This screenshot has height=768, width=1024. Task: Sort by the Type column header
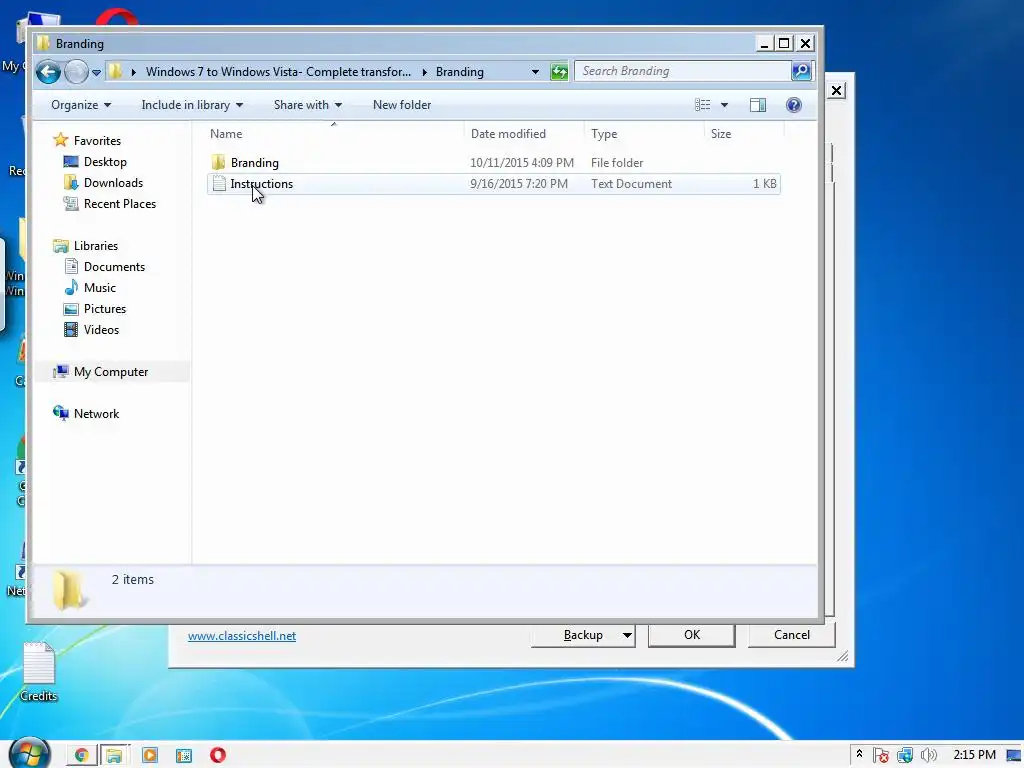[x=645, y=134]
